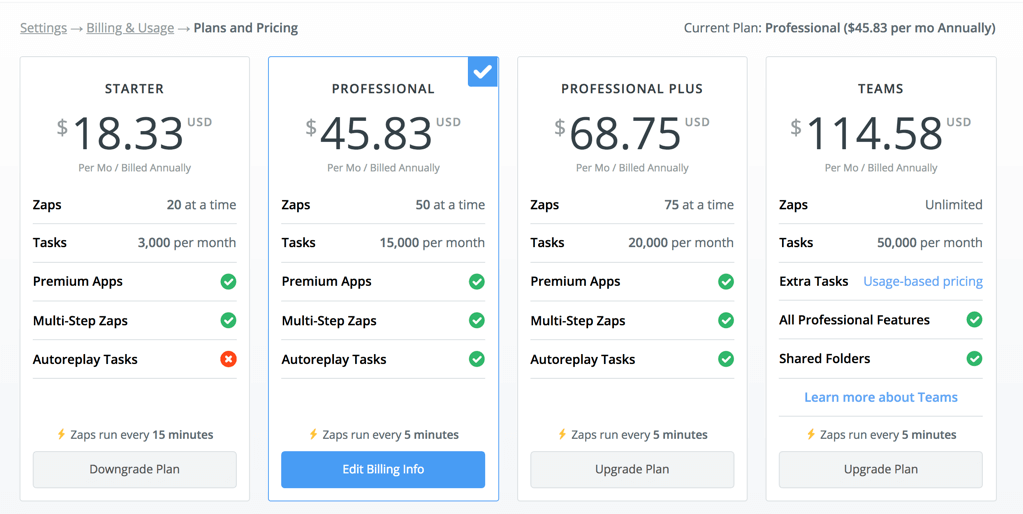Follow Learn more about Teams link

tap(881, 397)
